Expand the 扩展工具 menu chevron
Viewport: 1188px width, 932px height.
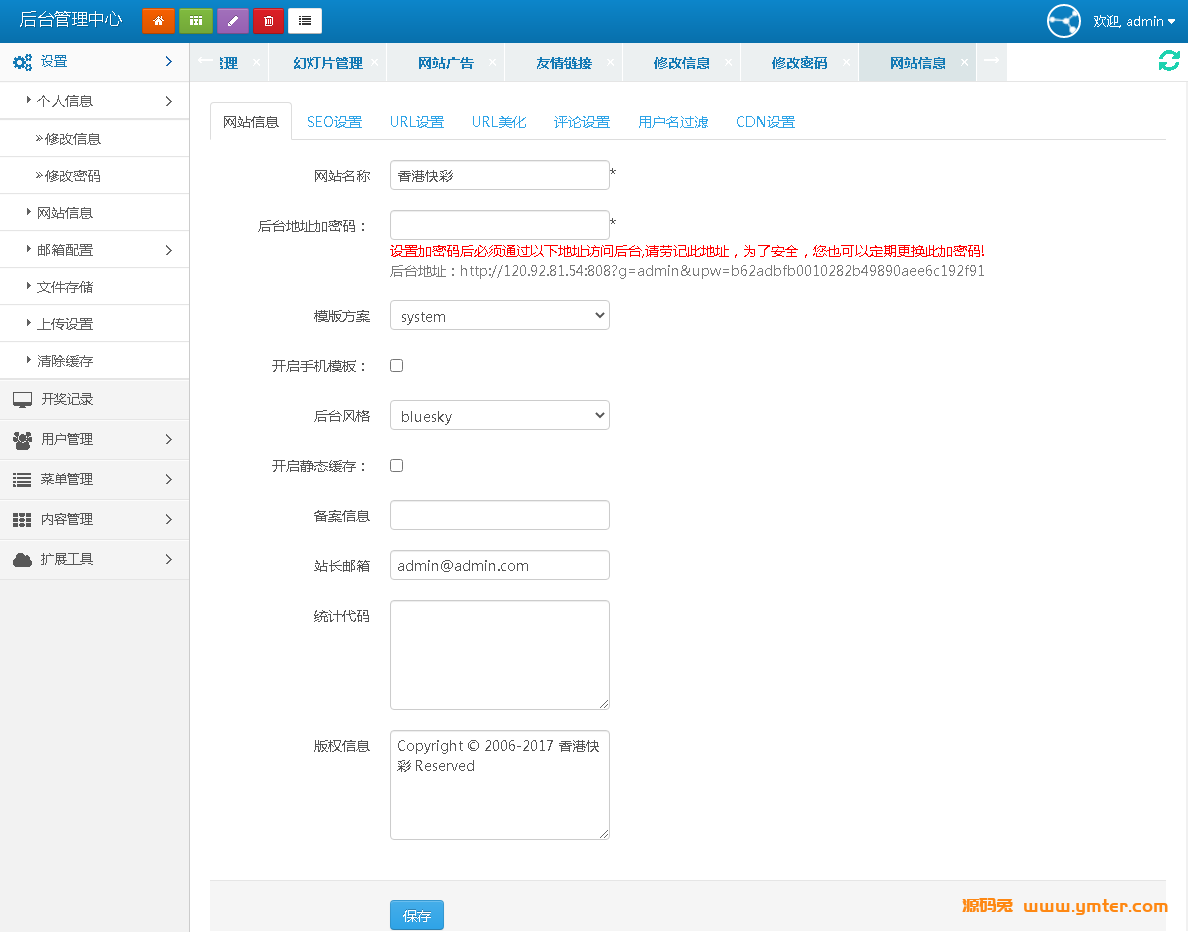pyautogui.click(x=169, y=560)
